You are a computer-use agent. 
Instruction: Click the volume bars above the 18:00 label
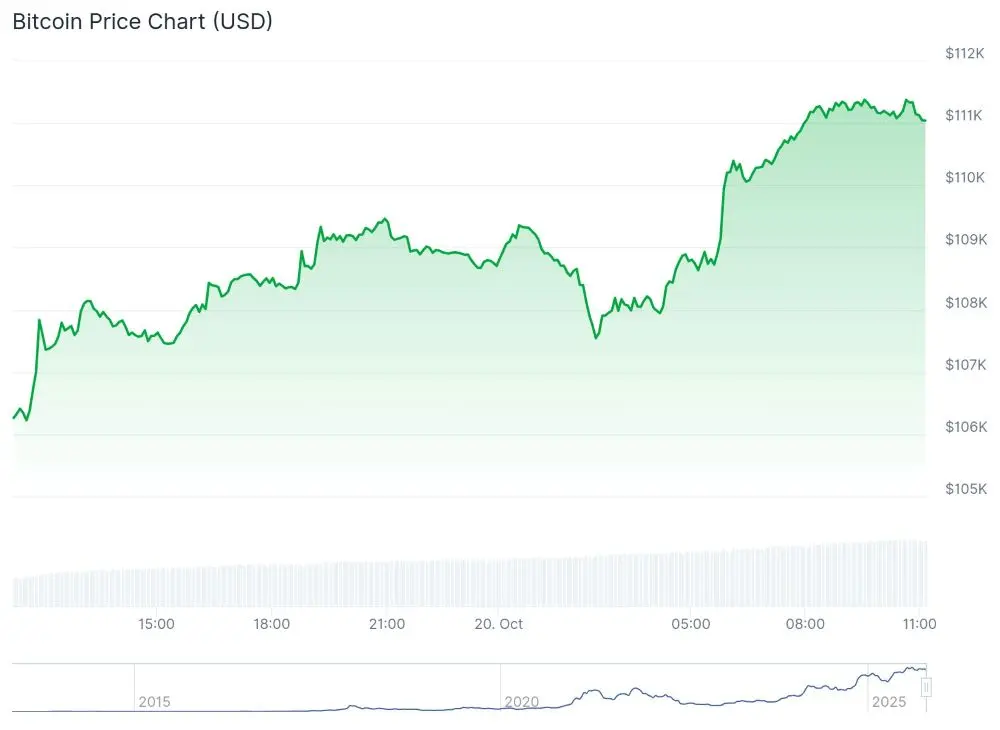tap(272, 586)
